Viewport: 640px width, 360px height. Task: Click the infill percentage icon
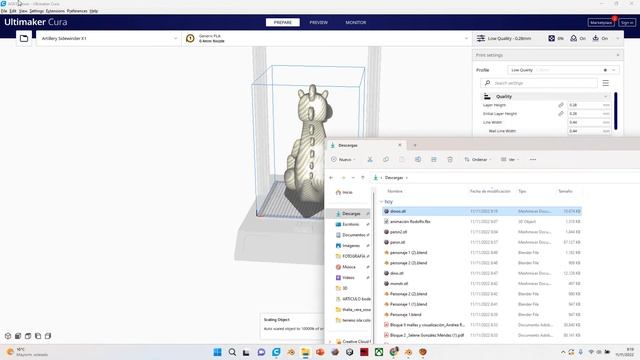[x=551, y=38]
